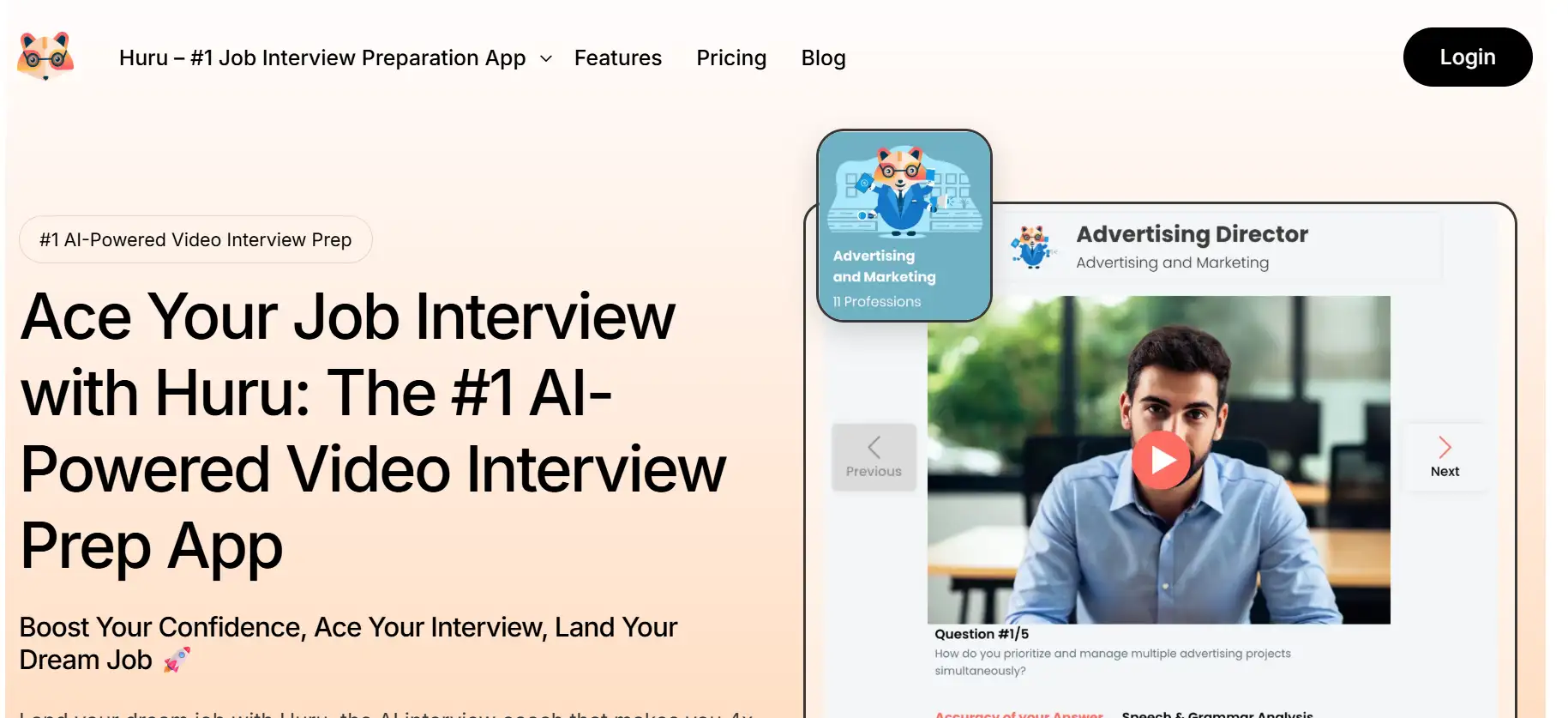Expand the chevron beside the Huru menu
Screen dimensions: 1568x718
pyautogui.click(x=546, y=58)
